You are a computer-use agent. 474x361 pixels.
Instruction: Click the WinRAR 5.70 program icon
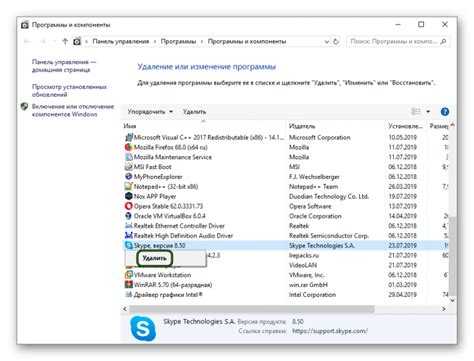(128, 285)
